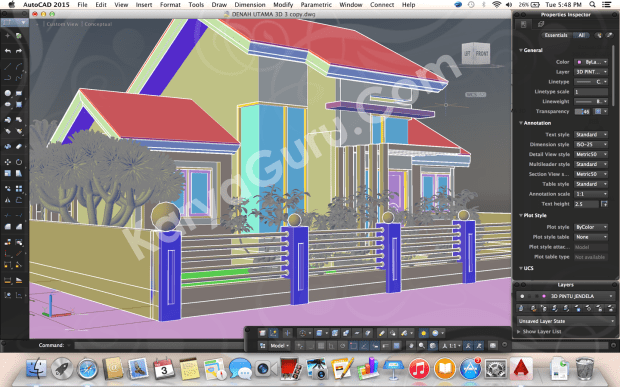Image resolution: width=620 pixels, height=387 pixels.
Task: Toggle Object Snap in status bar
Action: click(353, 346)
